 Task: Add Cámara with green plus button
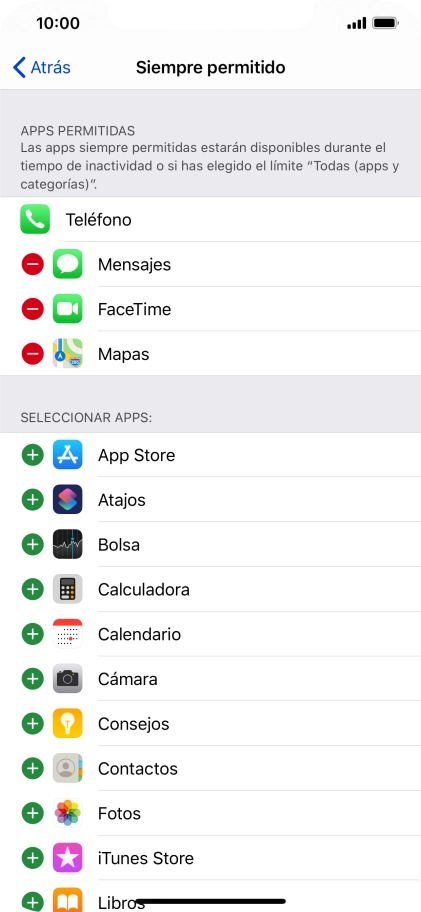coord(33,679)
